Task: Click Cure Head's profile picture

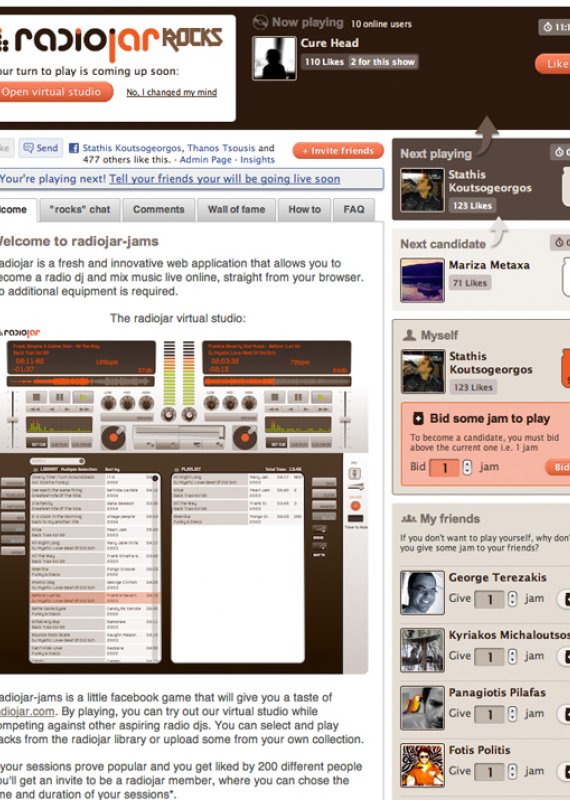Action: 274,58
